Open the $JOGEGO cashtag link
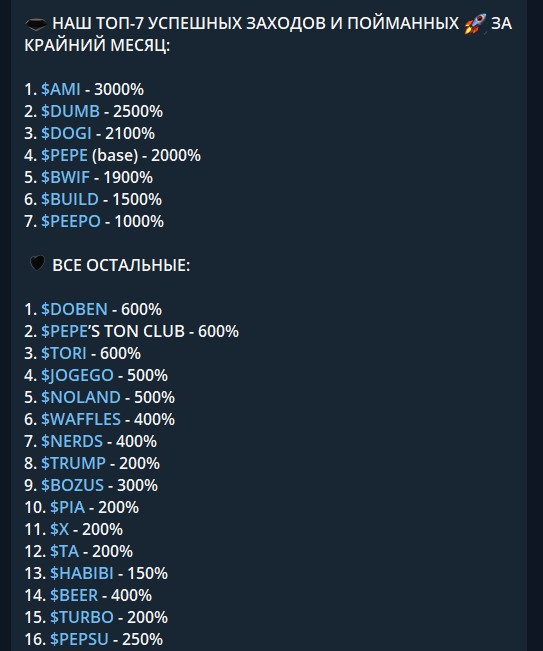543x651 pixels. pos(77,375)
